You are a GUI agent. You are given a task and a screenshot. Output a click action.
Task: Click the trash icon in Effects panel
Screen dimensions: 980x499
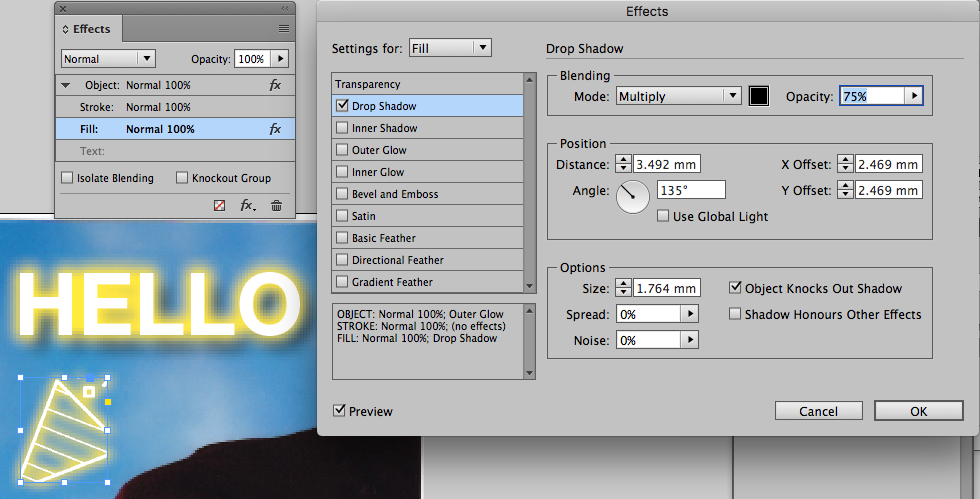276,205
